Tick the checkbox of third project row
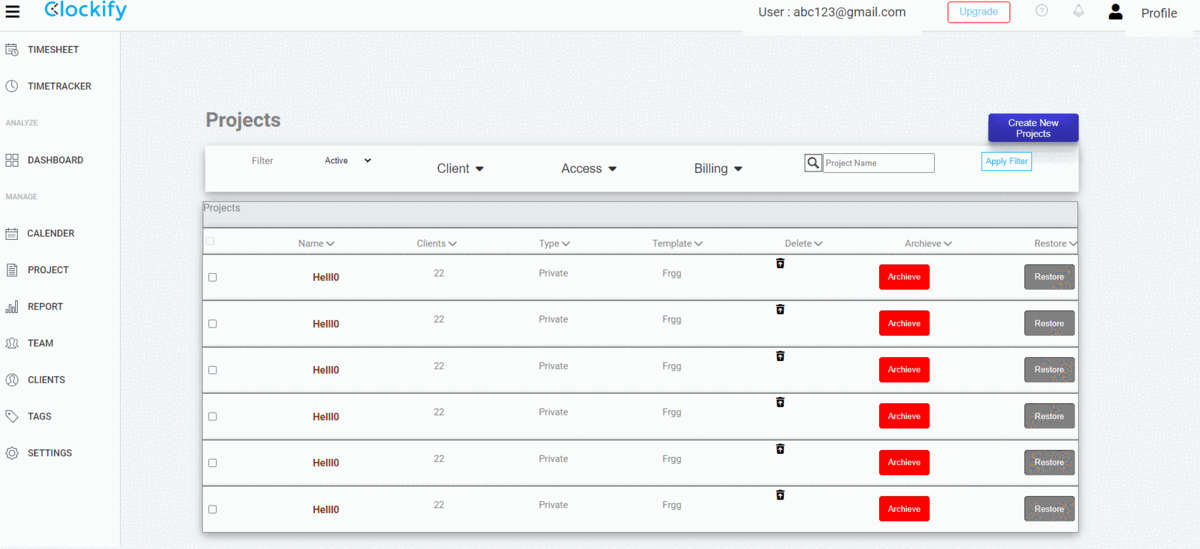This screenshot has height=549, width=1200. 212,370
